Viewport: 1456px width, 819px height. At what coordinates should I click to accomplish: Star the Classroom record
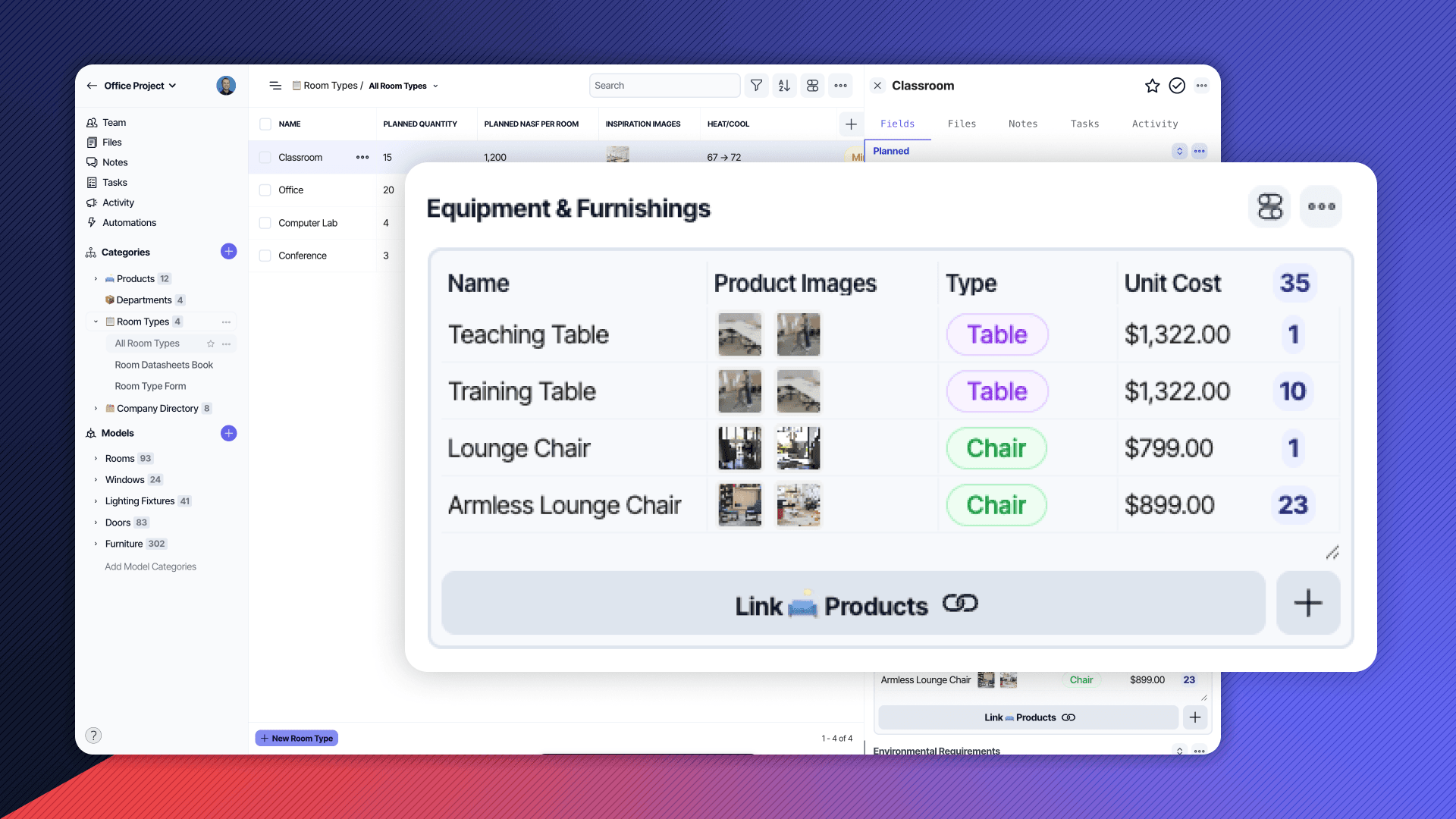[x=1152, y=86]
